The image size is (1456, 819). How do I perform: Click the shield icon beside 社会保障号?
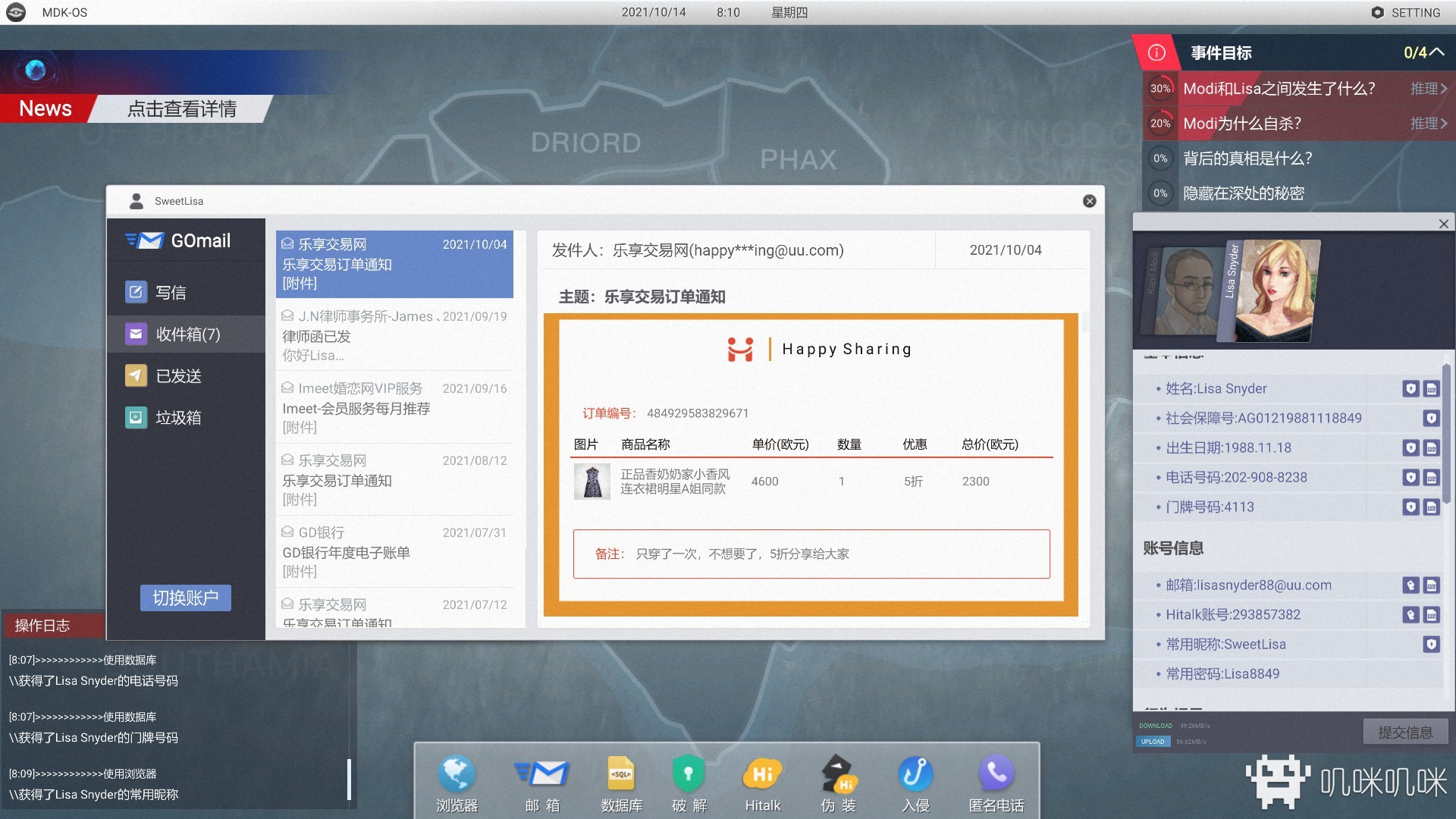(x=1431, y=419)
